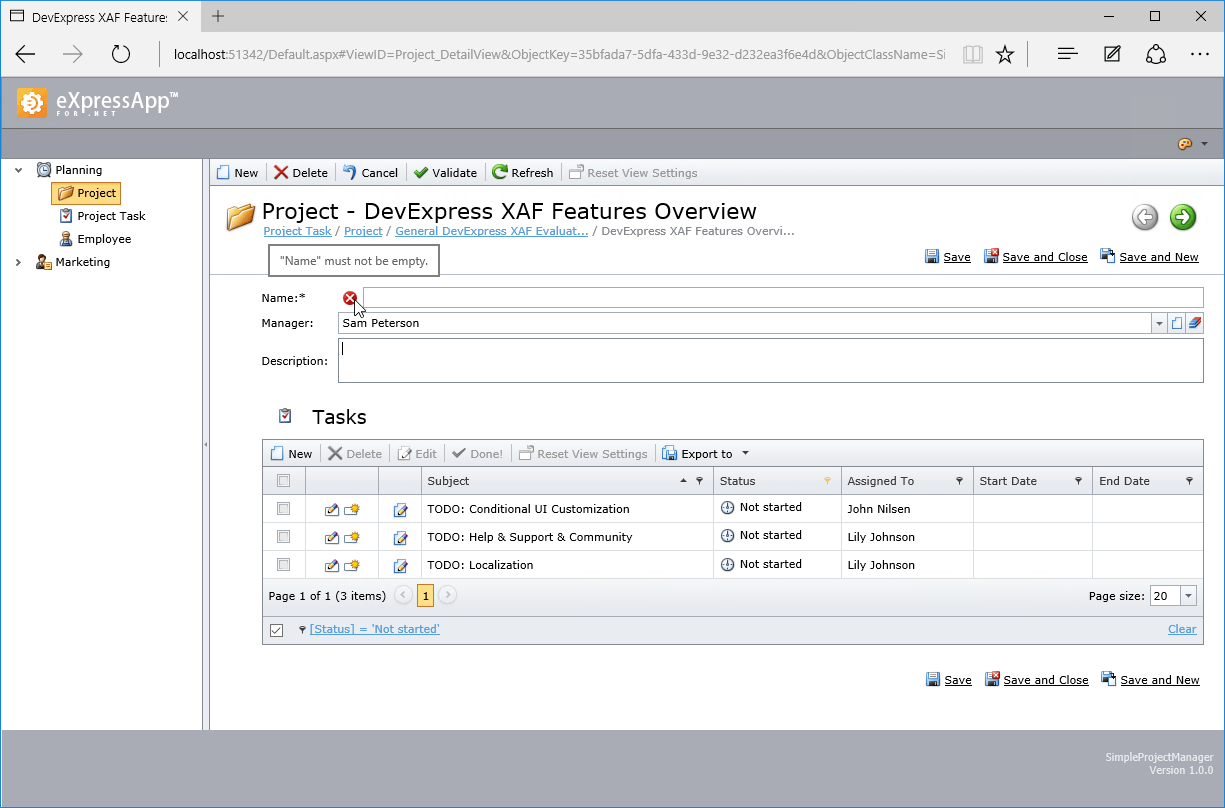
Task: Open the Manager dropdown list
Action: coord(1159,323)
